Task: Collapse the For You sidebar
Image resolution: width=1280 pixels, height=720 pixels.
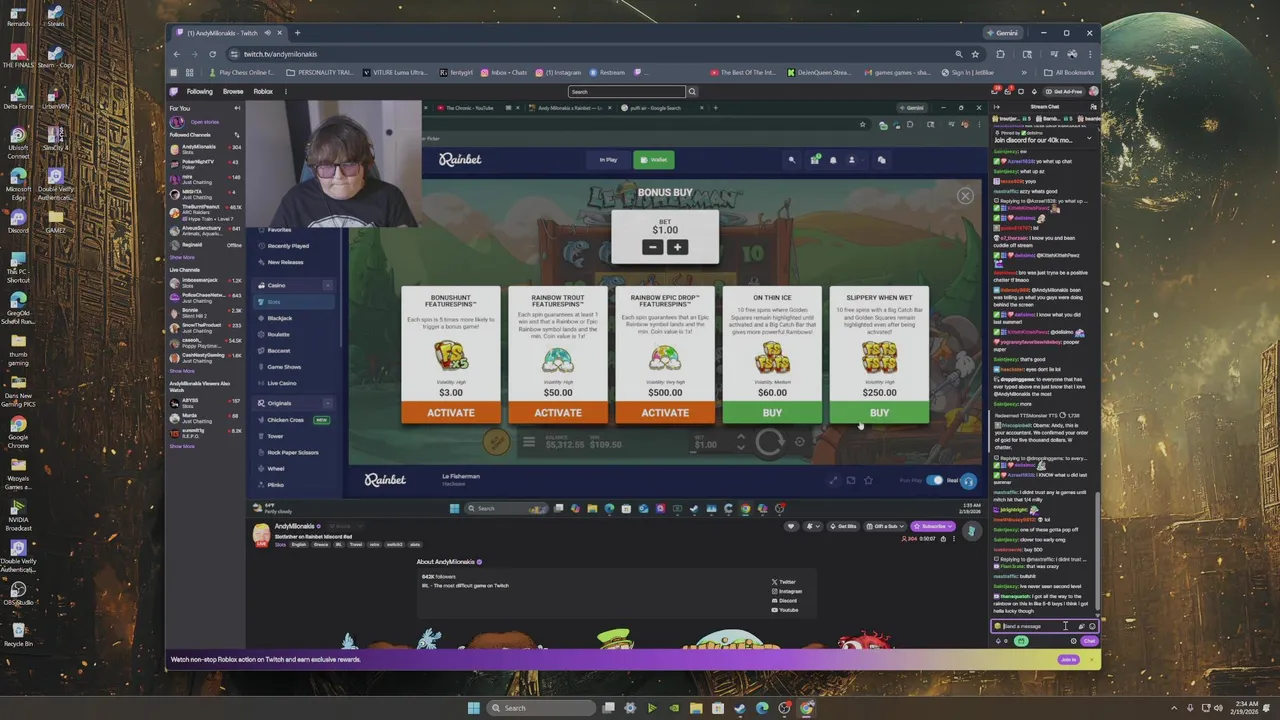Action: click(x=238, y=108)
